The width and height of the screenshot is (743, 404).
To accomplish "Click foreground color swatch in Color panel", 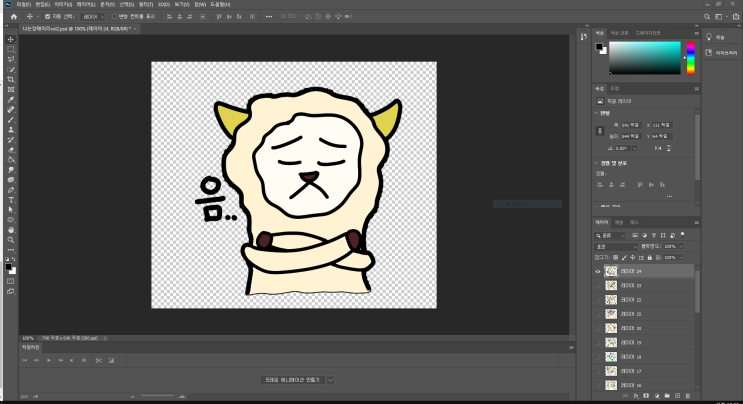I will 599,47.
